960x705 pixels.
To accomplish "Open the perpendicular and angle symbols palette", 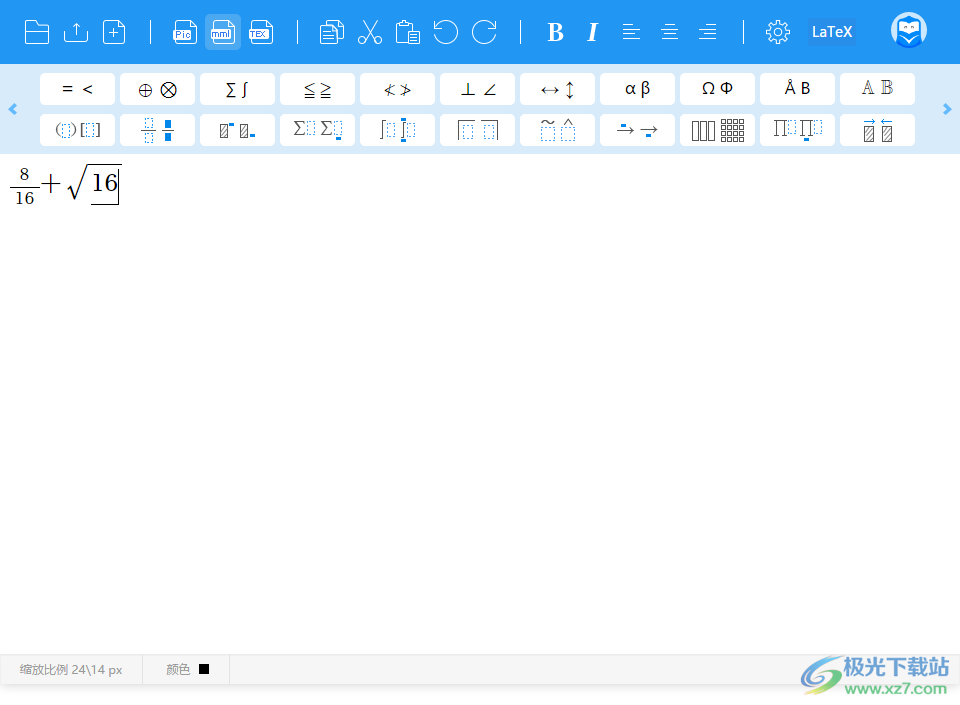I will (477, 89).
